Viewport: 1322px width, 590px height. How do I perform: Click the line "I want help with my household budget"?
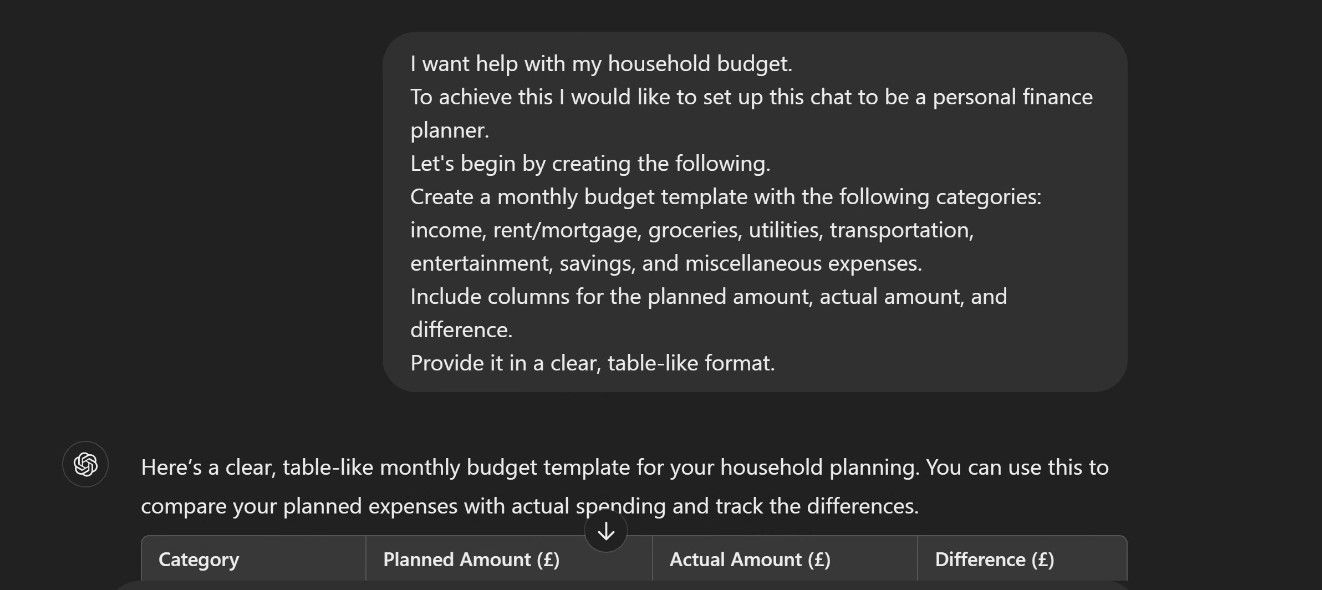600,64
